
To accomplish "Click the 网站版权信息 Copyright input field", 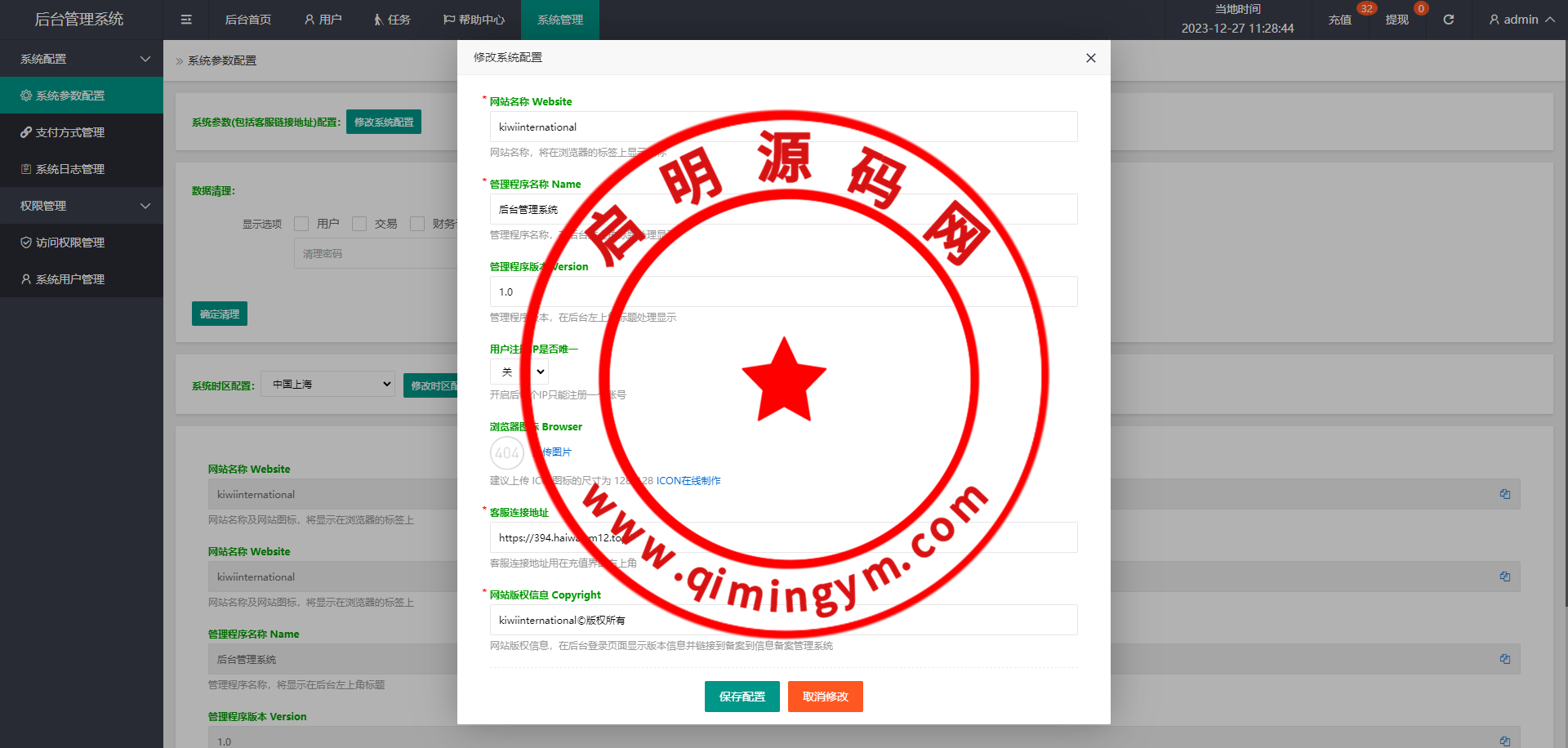I will click(783, 620).
